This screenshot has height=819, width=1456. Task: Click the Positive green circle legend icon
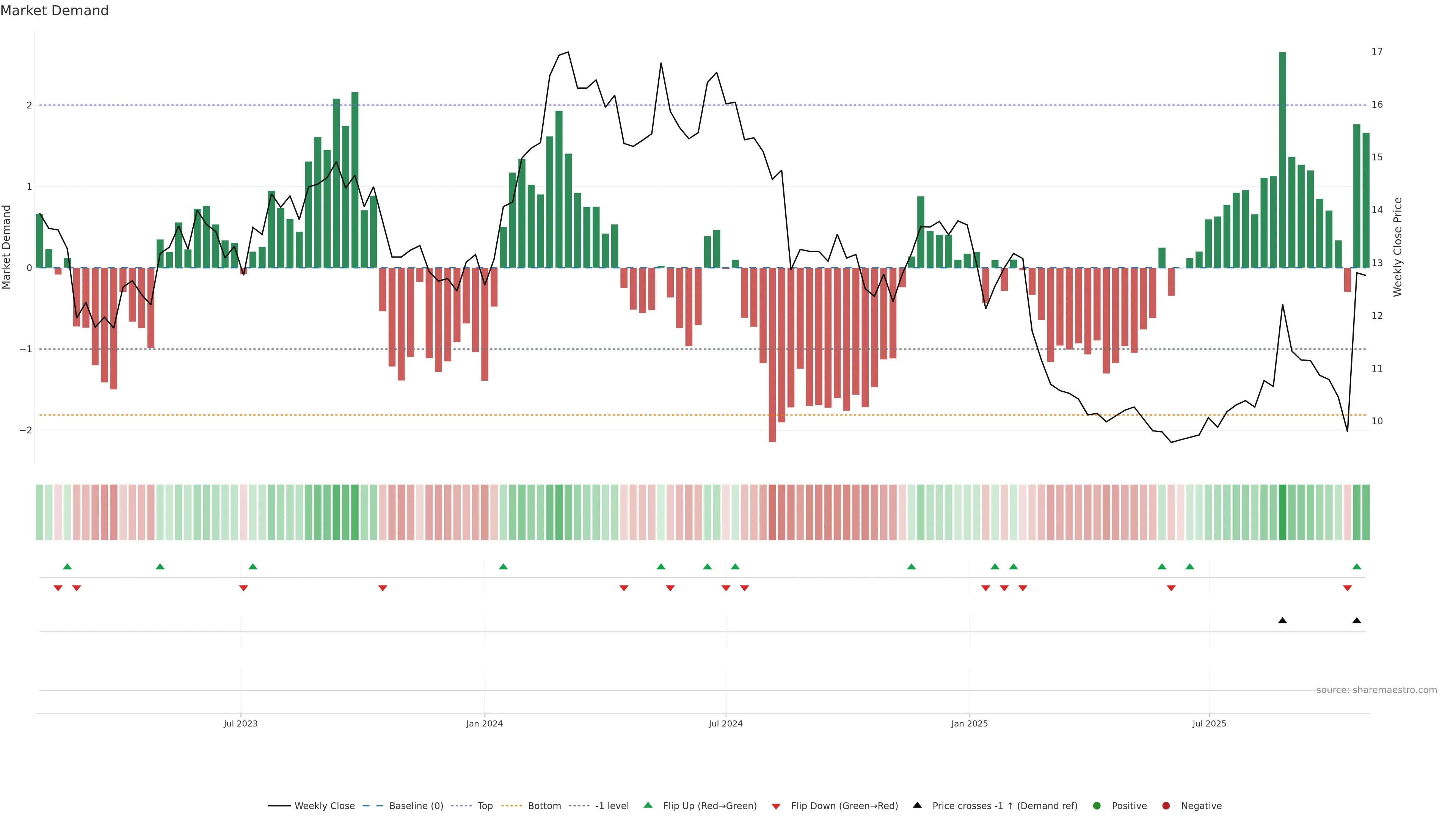point(1097,806)
